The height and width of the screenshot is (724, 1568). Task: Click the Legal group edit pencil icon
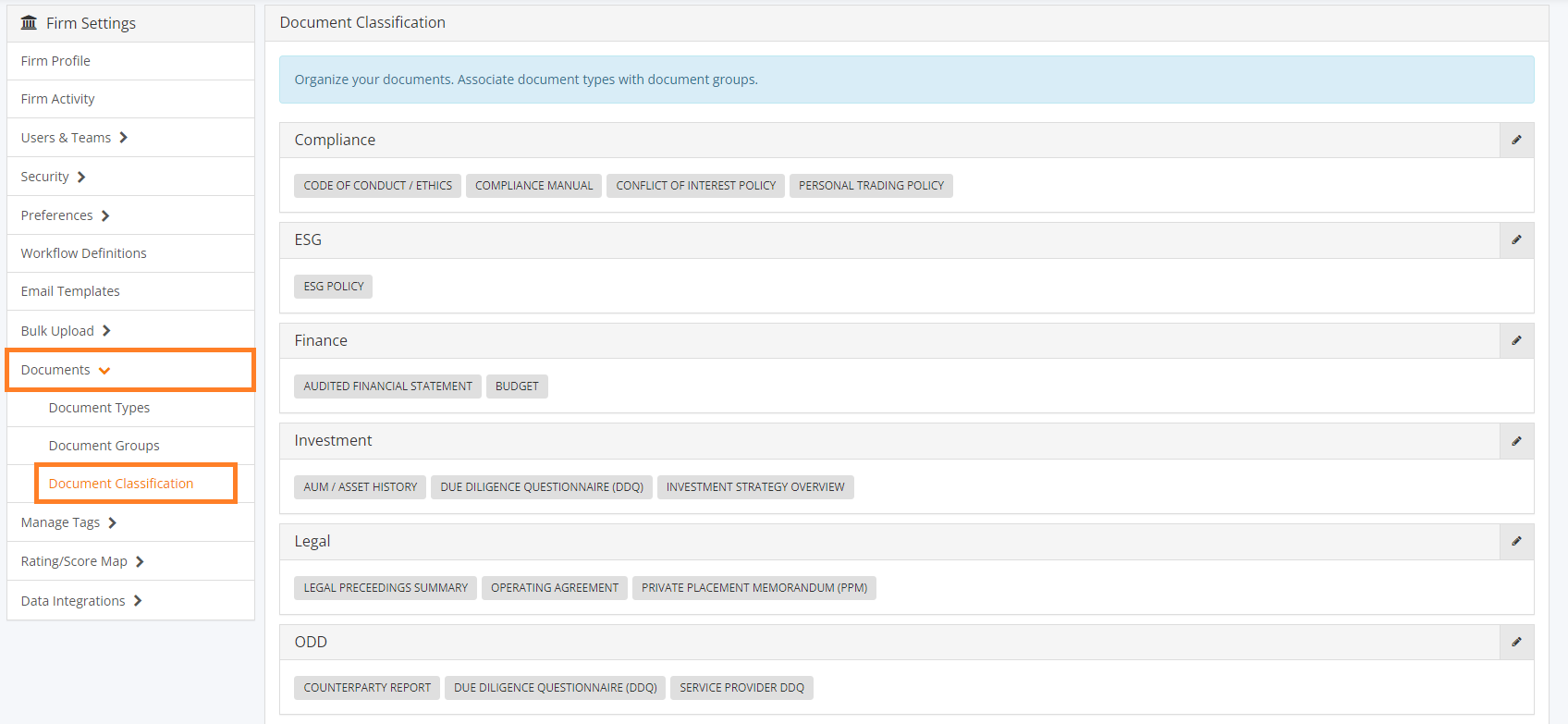(1516, 541)
